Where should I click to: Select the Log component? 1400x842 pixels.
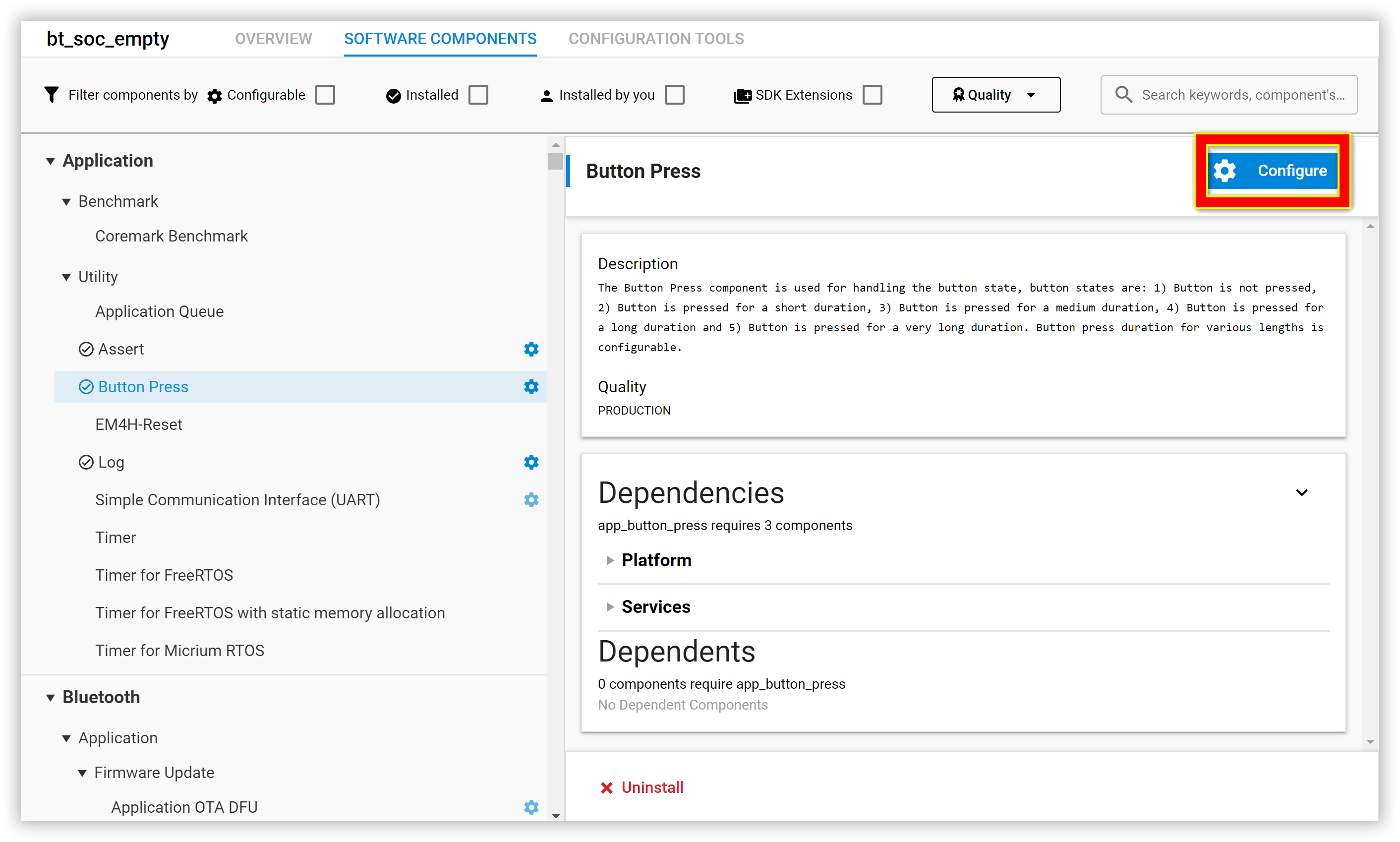point(111,463)
